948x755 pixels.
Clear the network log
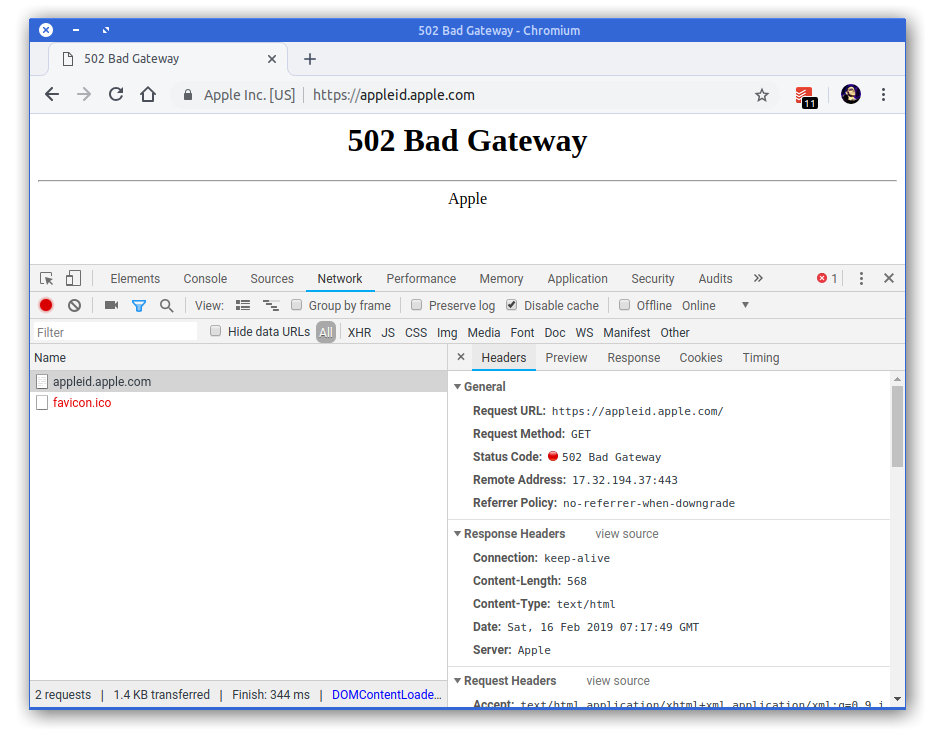click(x=74, y=305)
